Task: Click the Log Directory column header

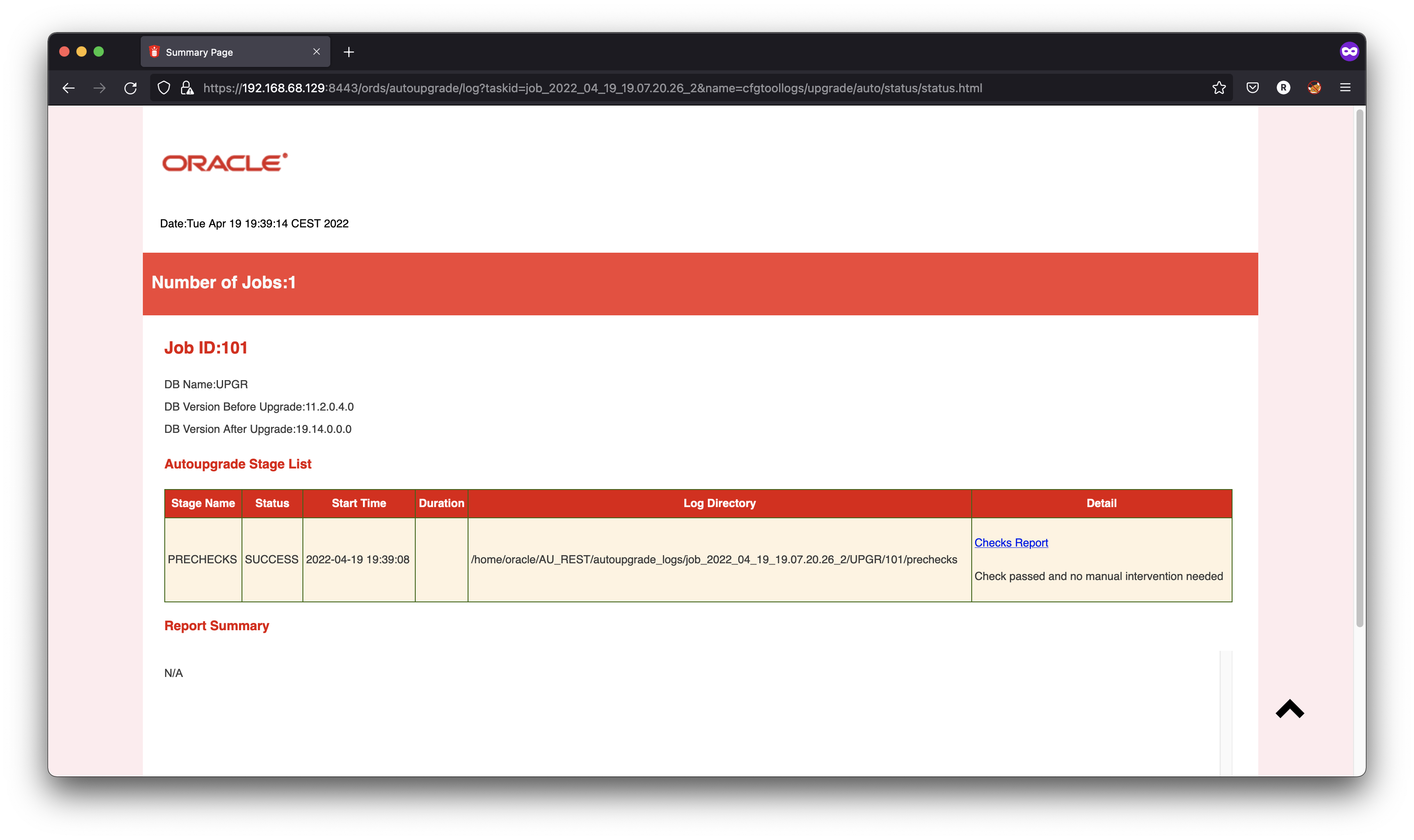Action: coord(719,503)
